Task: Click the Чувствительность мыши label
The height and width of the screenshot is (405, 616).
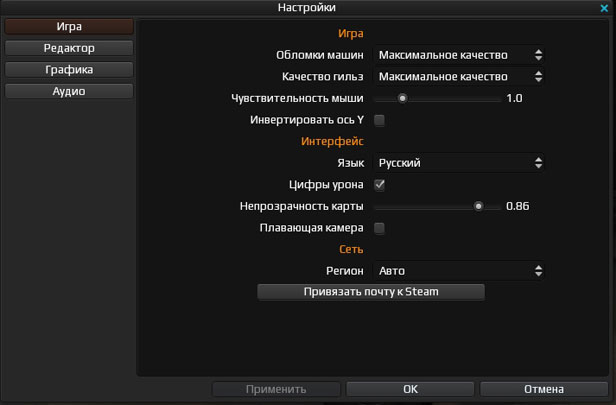Action: click(297, 98)
